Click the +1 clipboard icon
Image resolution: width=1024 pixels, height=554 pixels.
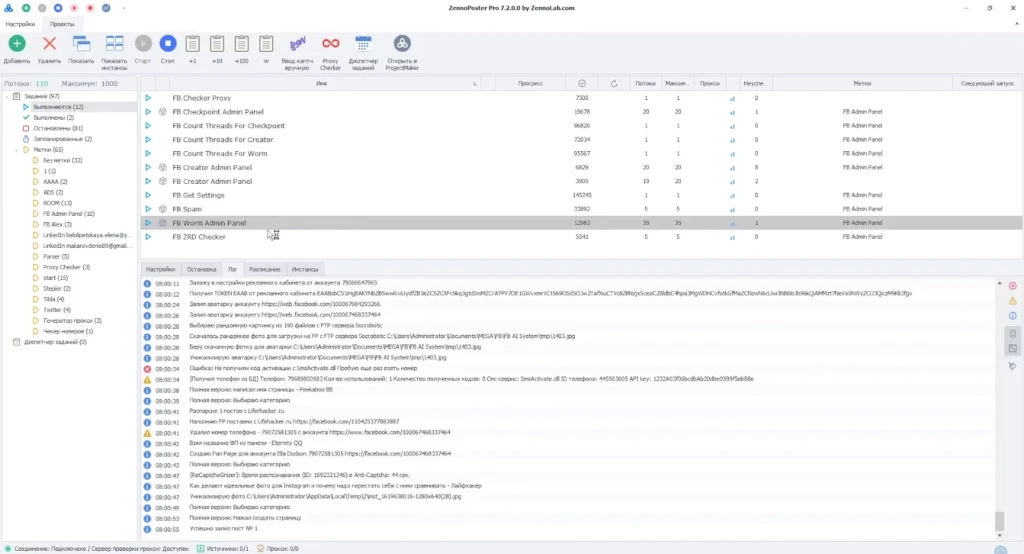[193, 44]
